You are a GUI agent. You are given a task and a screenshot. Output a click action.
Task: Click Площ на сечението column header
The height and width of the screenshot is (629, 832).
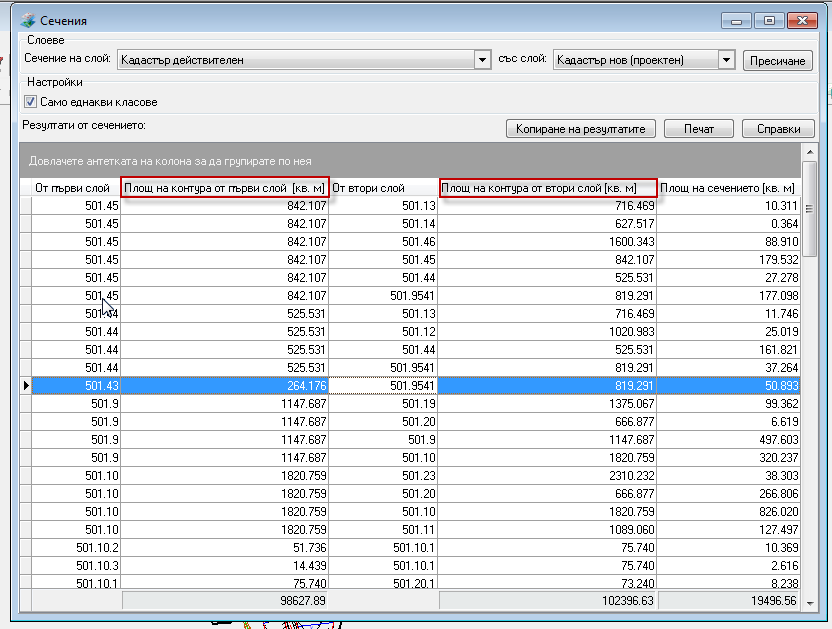click(729, 188)
